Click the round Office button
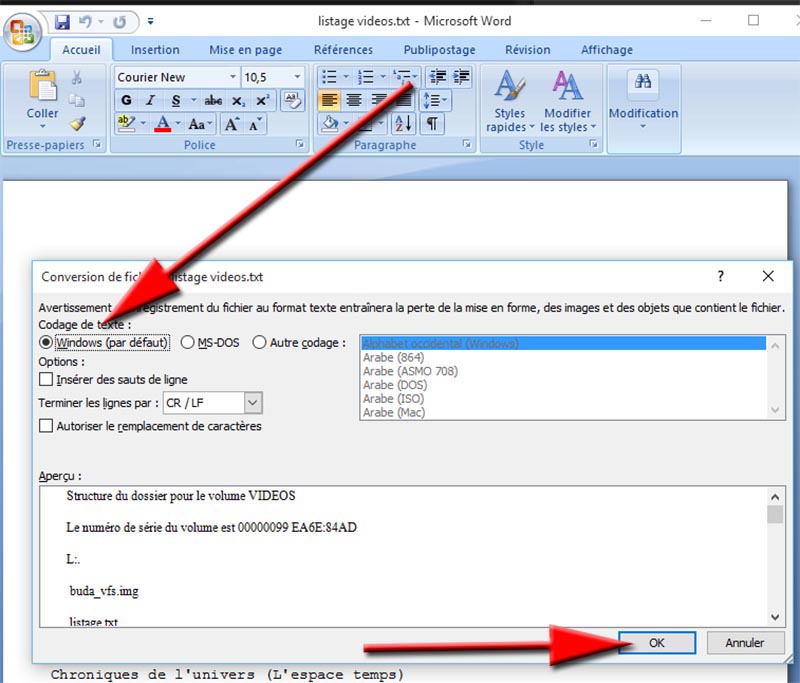 22,32
